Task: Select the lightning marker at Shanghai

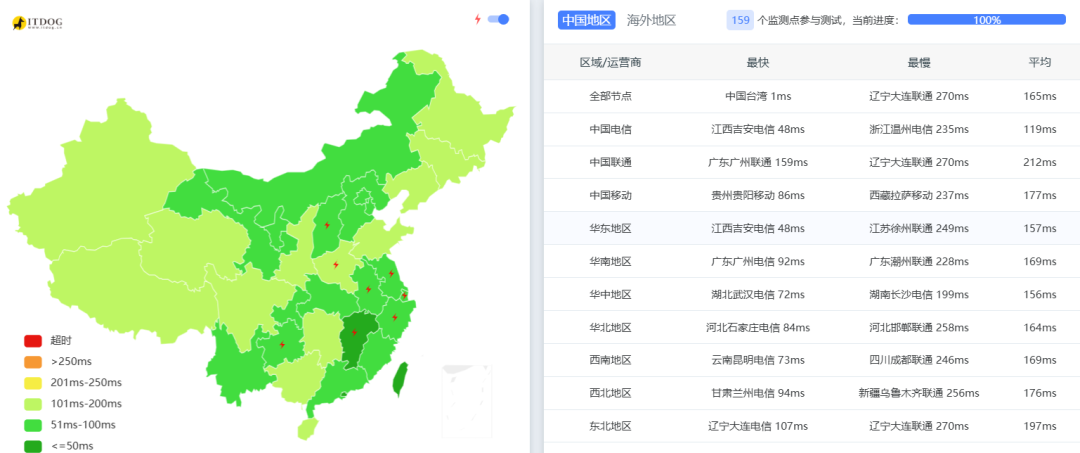Action: tap(404, 295)
